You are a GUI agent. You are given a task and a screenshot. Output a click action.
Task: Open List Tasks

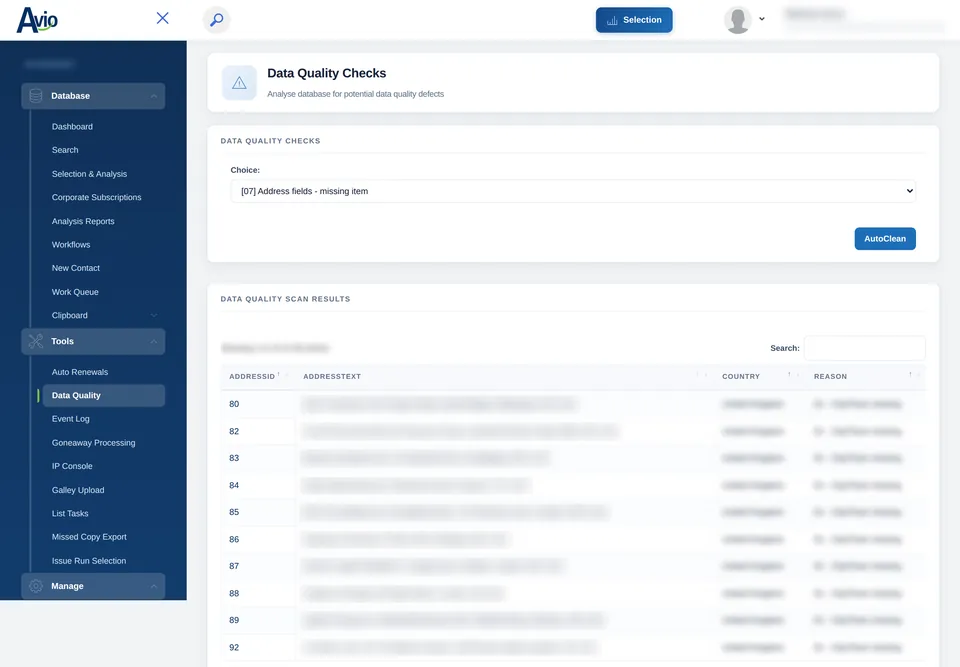pyautogui.click(x=70, y=513)
